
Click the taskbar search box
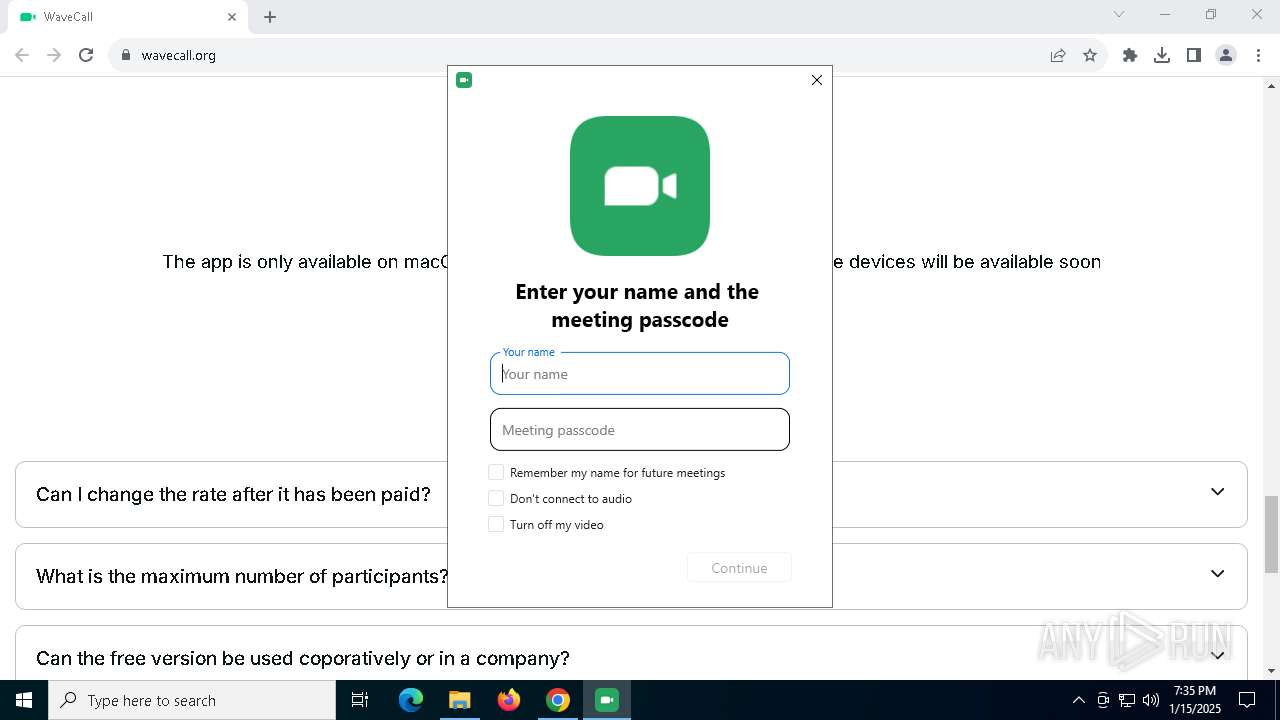click(192, 700)
